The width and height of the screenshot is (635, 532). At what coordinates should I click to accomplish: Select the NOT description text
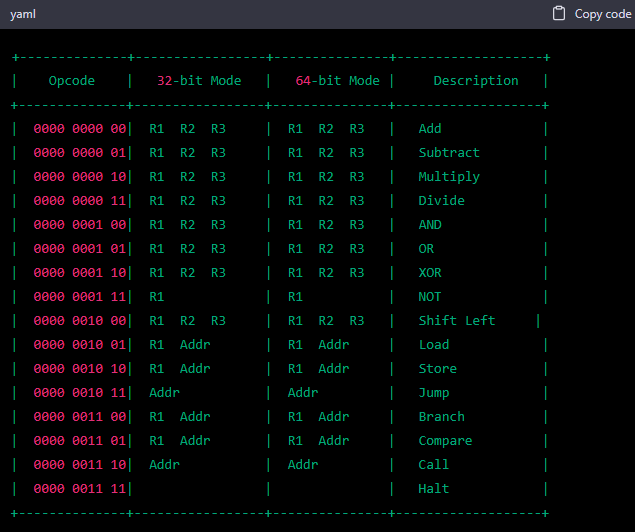click(x=430, y=297)
